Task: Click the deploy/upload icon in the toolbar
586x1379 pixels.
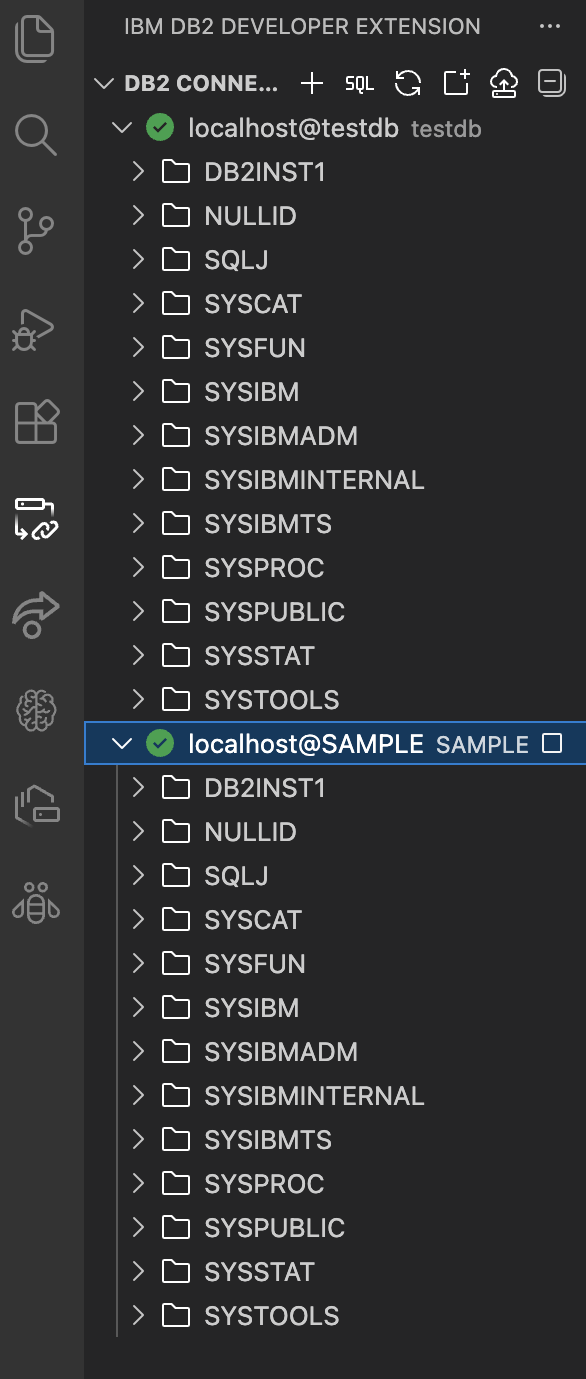Action: click(503, 84)
